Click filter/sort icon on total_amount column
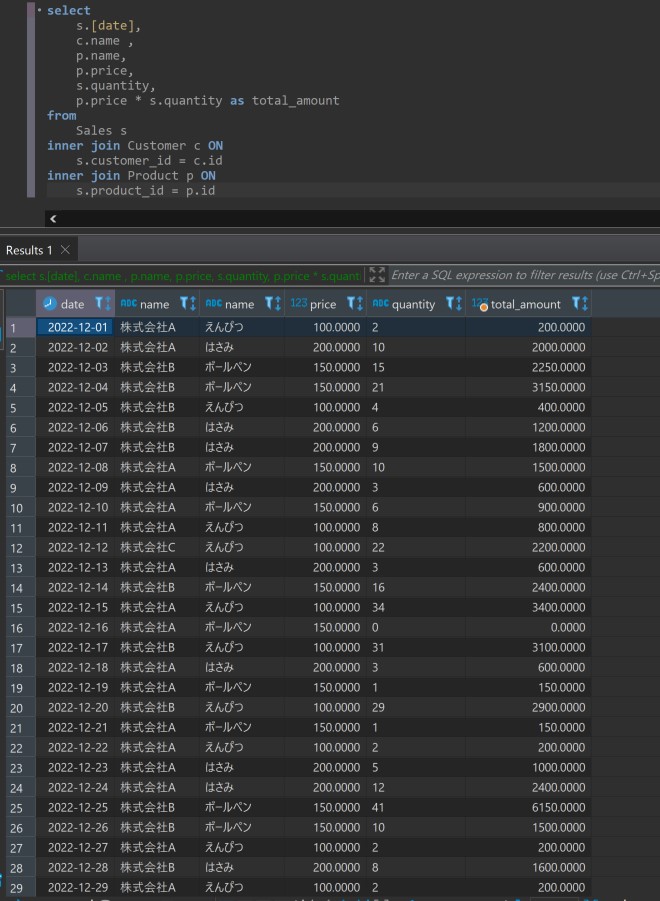This screenshot has width=660, height=901. [x=579, y=304]
